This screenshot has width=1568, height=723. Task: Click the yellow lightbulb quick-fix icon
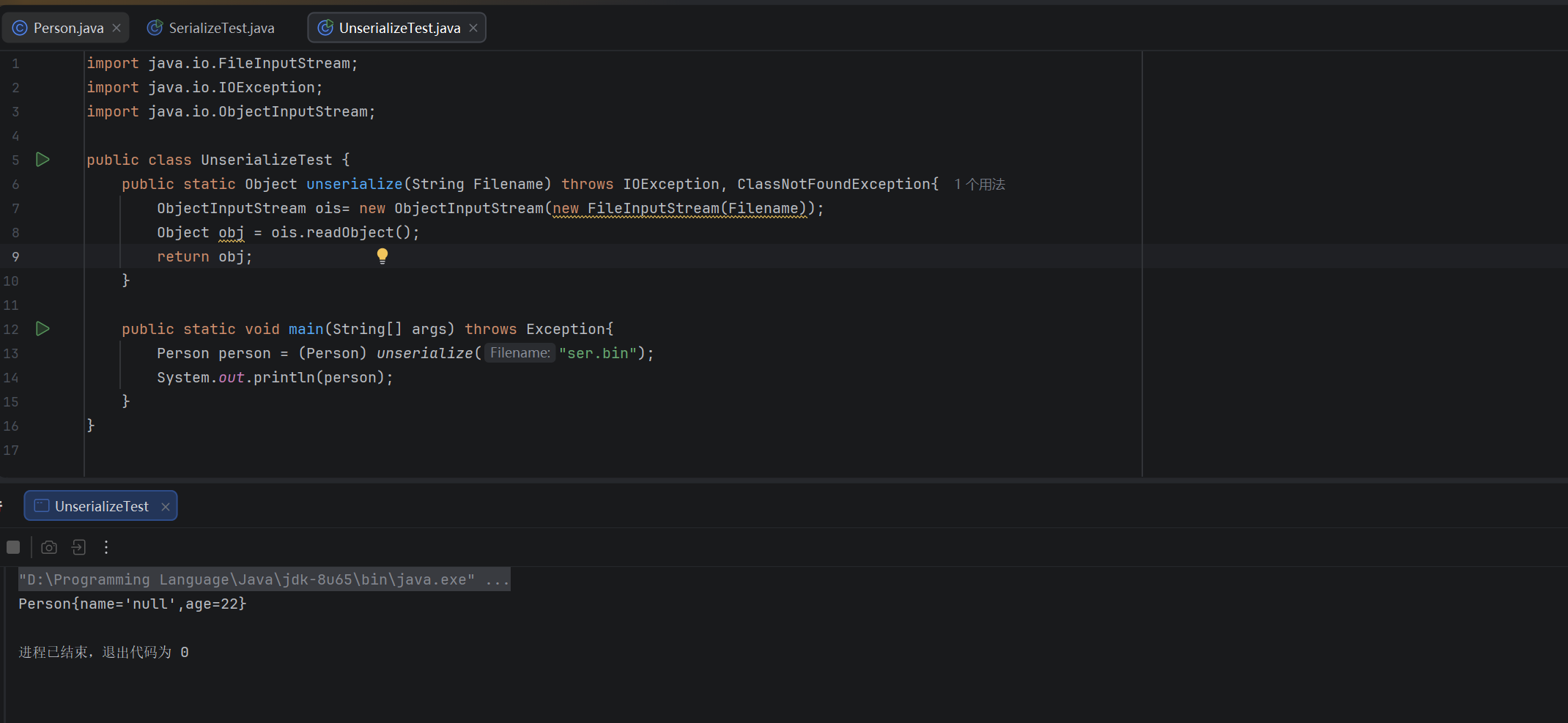(382, 256)
